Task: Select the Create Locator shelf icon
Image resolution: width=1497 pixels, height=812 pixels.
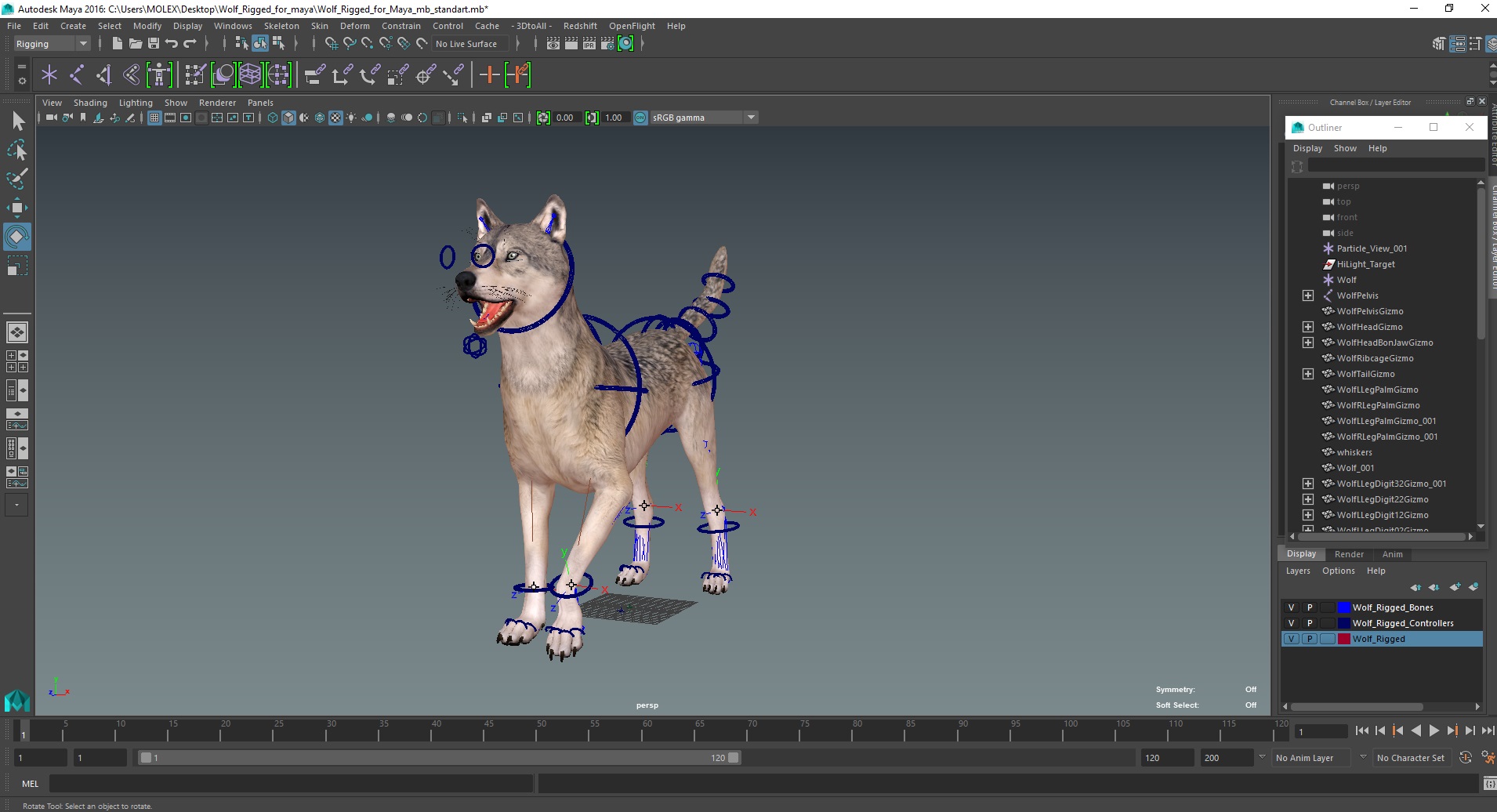Action: [49, 75]
